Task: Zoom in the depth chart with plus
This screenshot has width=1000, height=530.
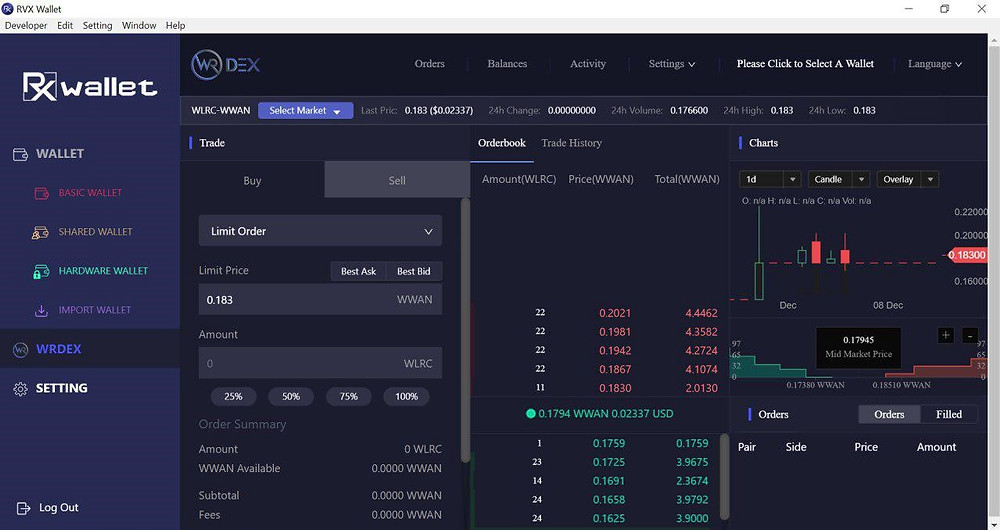Action: (x=946, y=335)
